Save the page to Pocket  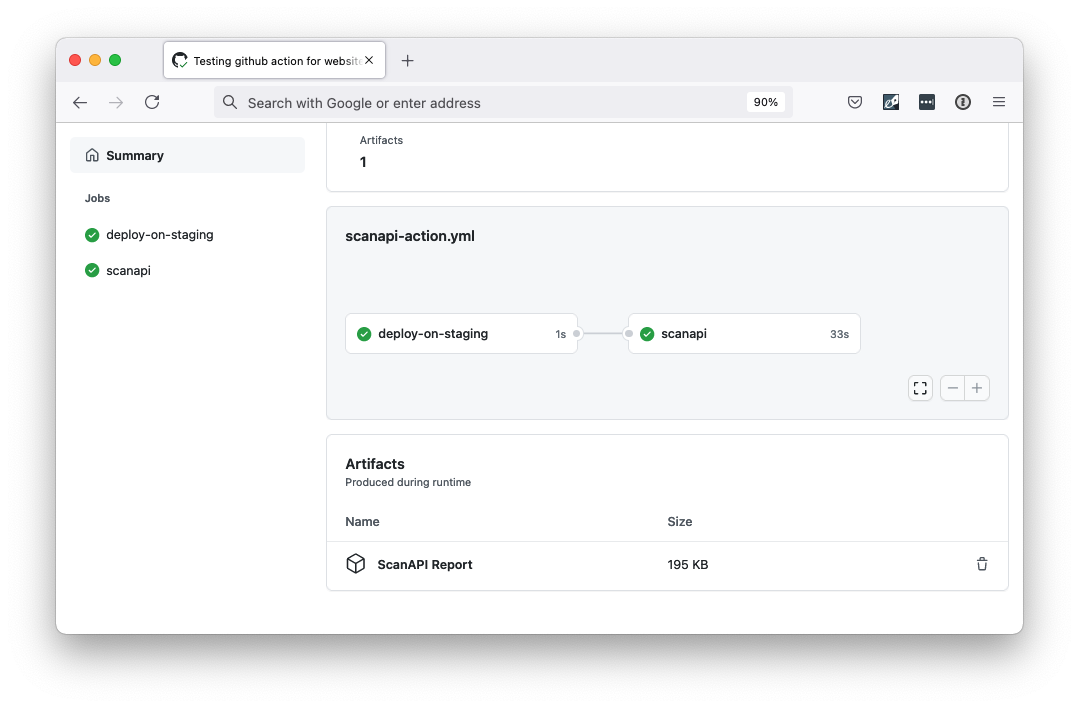click(855, 101)
